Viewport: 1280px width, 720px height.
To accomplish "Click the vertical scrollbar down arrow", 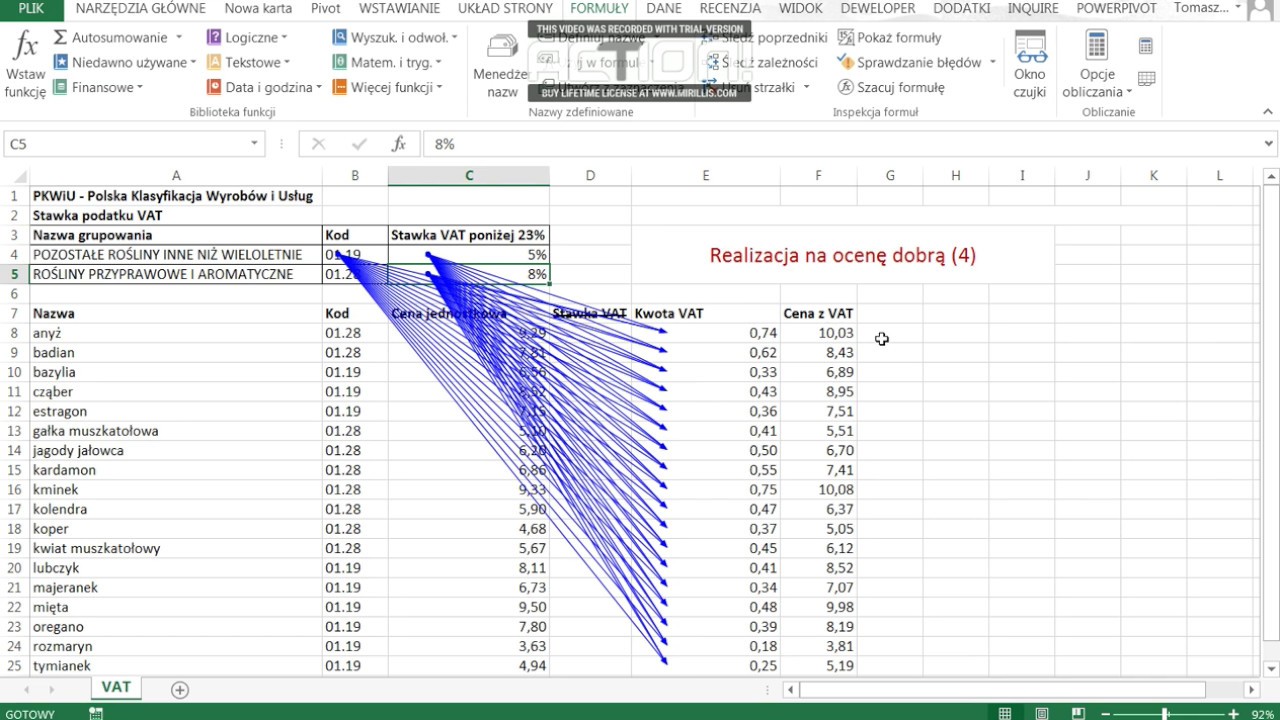I will click(x=1271, y=669).
